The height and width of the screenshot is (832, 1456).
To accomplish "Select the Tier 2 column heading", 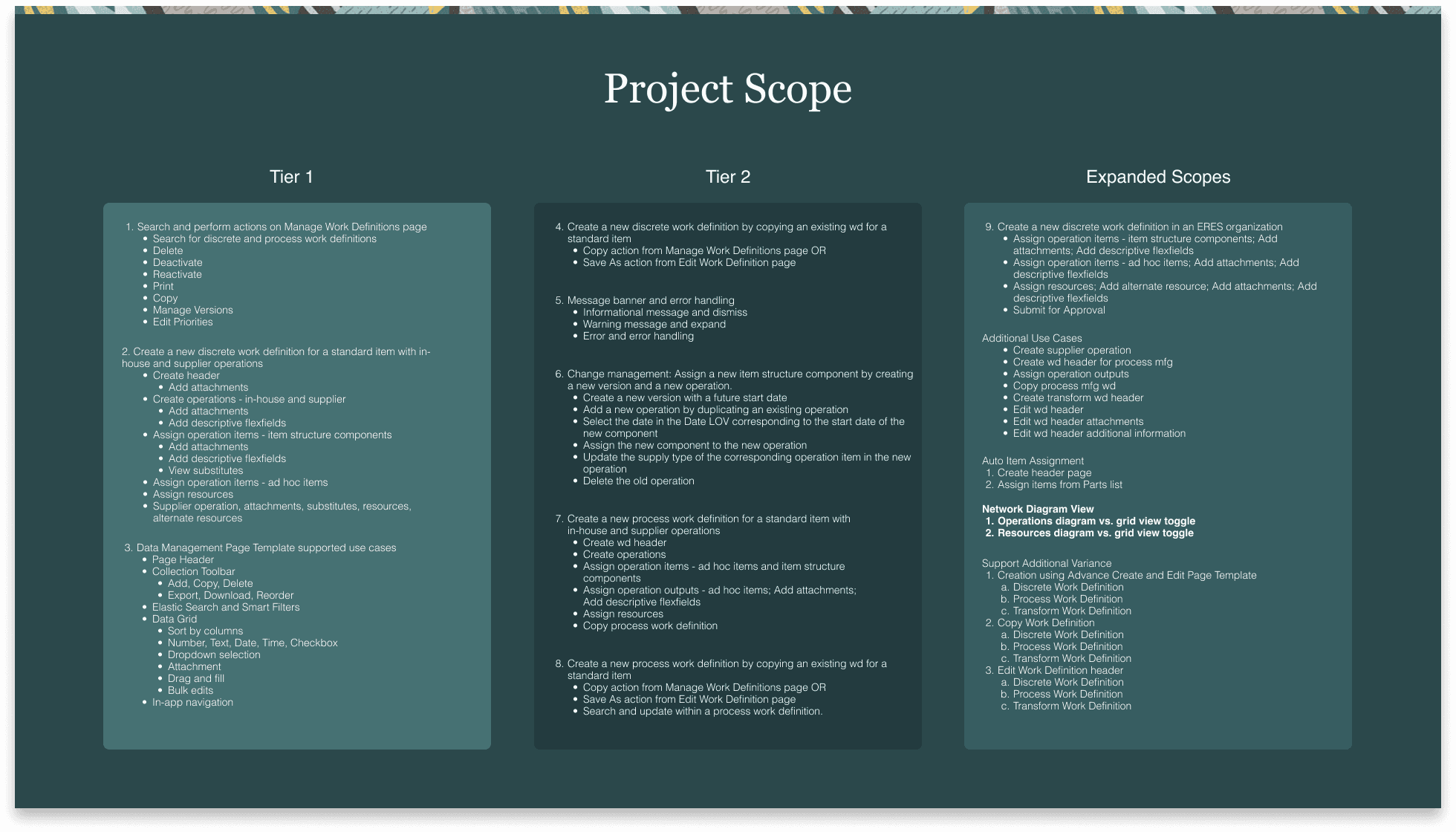I will pos(727,177).
